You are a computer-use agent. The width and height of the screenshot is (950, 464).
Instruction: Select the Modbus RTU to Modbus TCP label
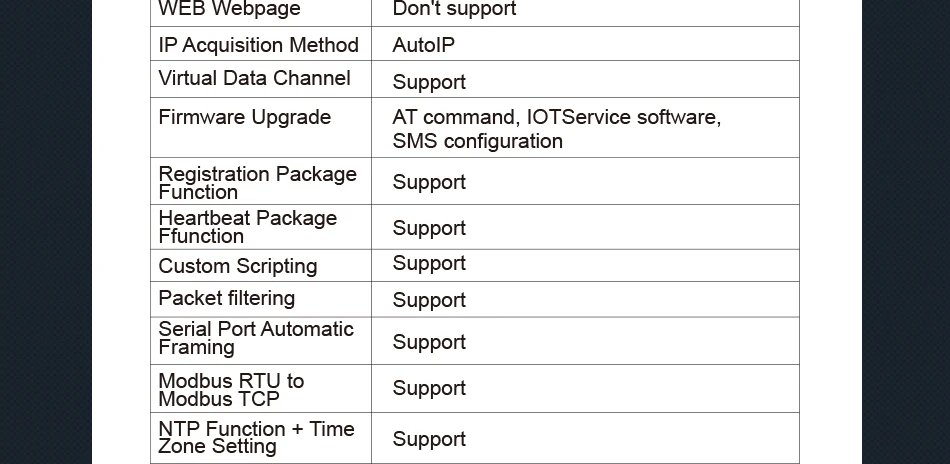(x=231, y=389)
